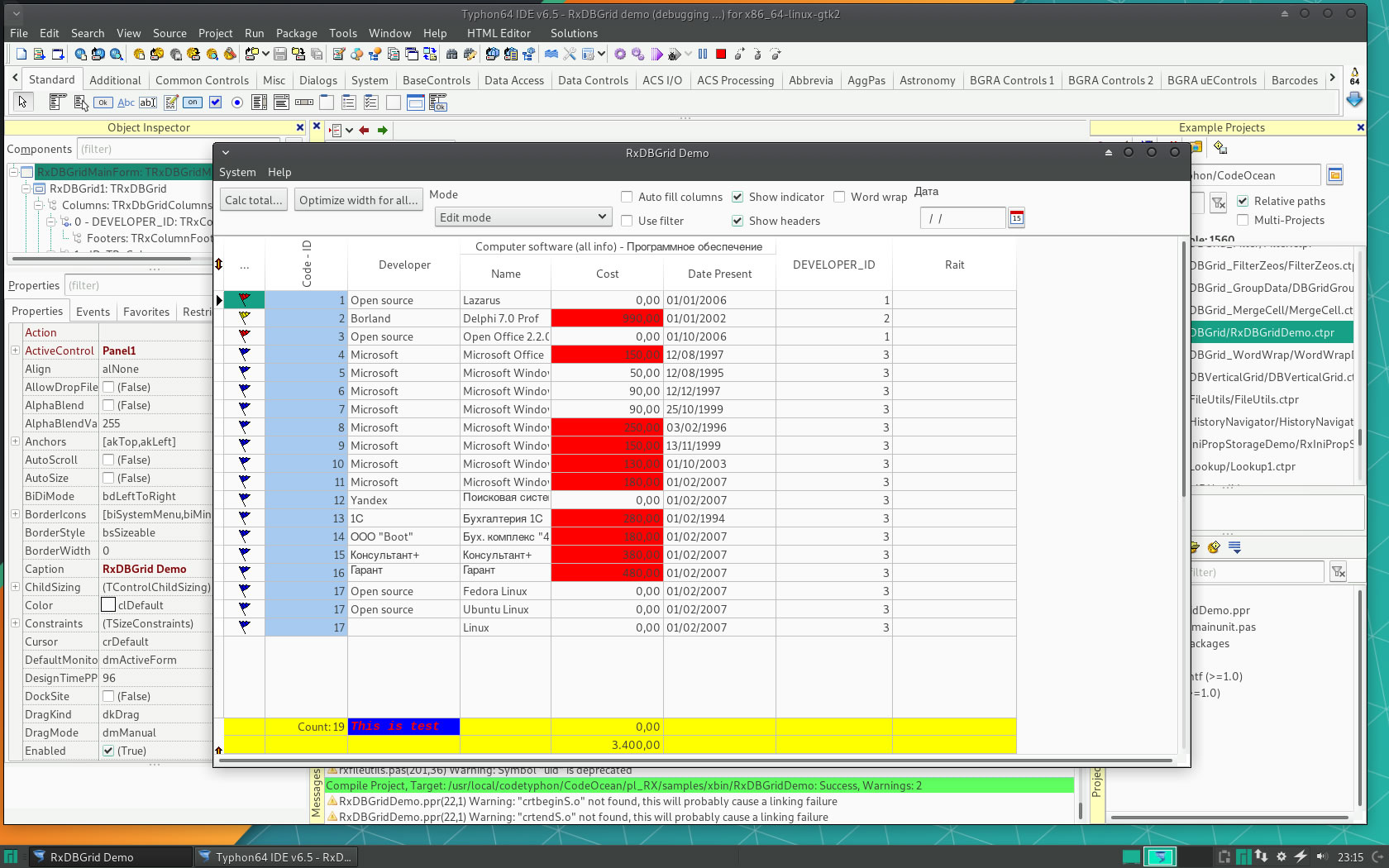The height and width of the screenshot is (868, 1389).
Task: Enable Use filter checkbox
Action: coord(627,221)
